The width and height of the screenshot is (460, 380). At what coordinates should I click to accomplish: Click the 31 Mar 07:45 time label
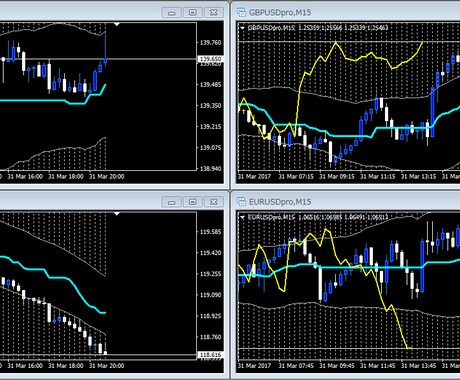point(296,366)
